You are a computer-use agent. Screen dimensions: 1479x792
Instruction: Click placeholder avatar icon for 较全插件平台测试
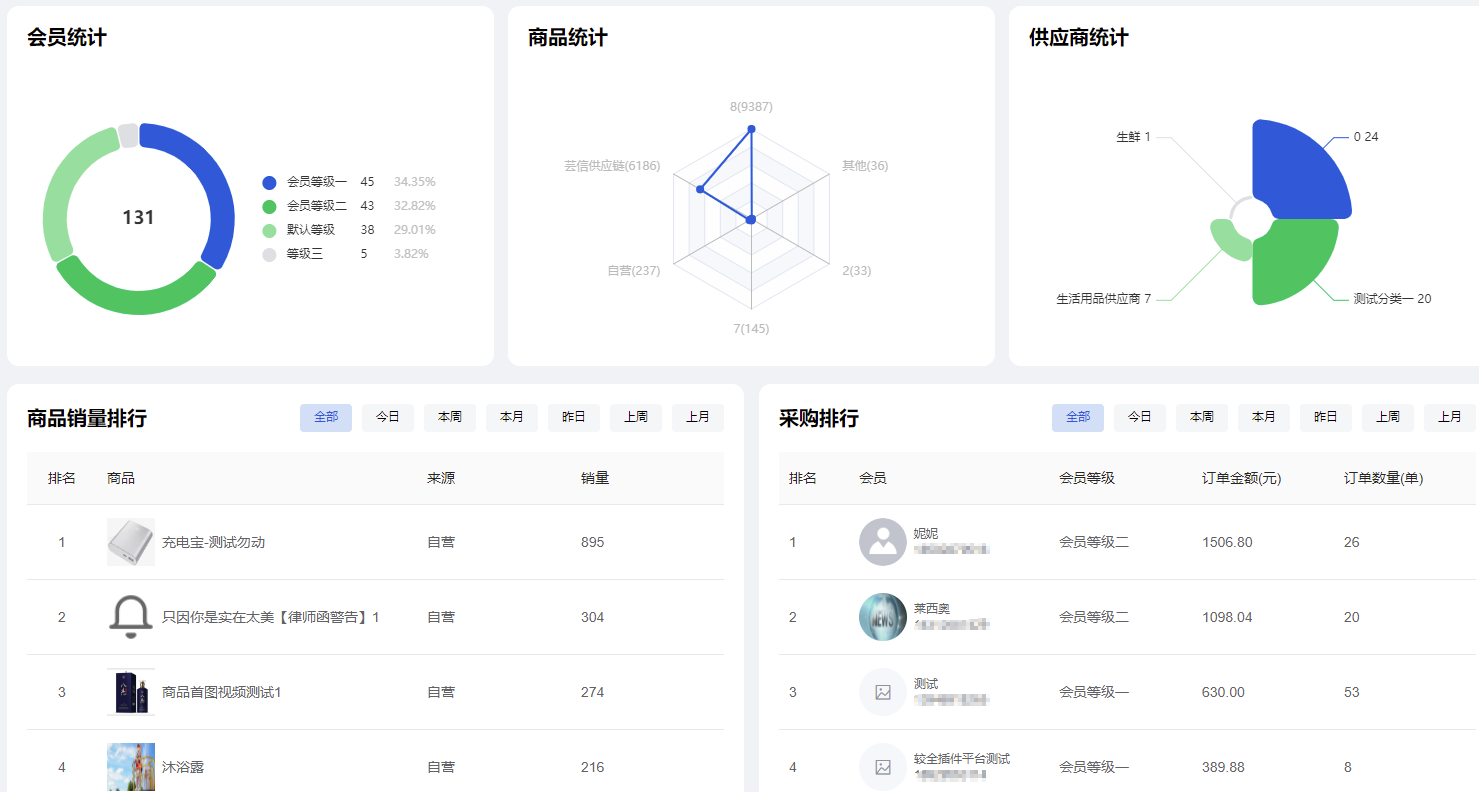(883, 767)
